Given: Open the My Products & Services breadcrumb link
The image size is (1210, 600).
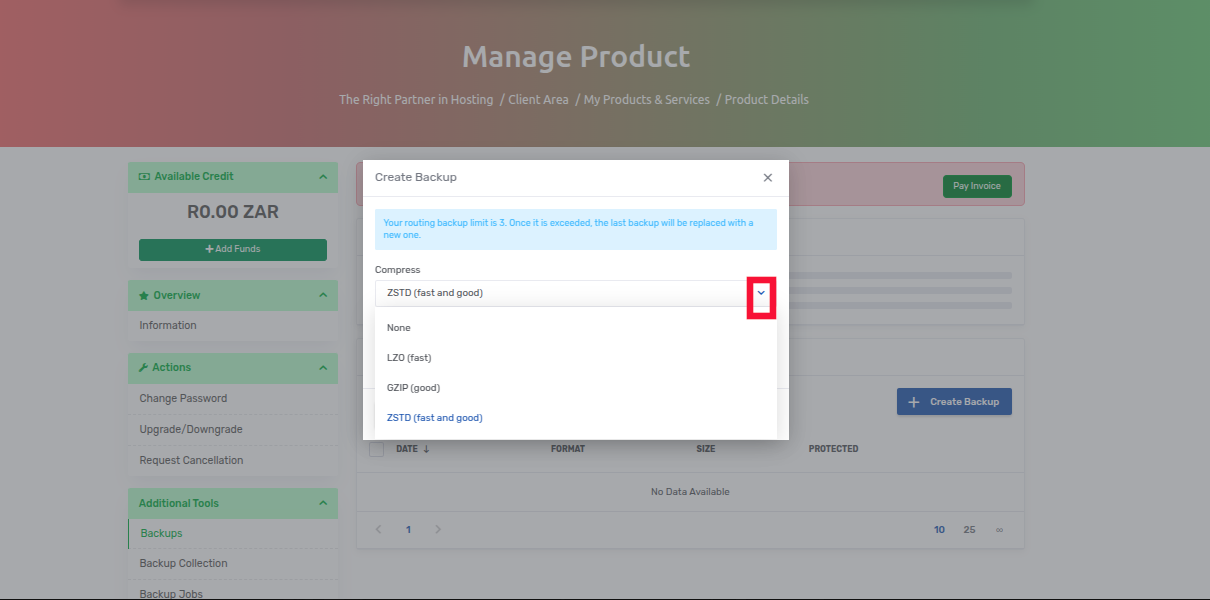Looking at the screenshot, I should (x=646, y=99).
